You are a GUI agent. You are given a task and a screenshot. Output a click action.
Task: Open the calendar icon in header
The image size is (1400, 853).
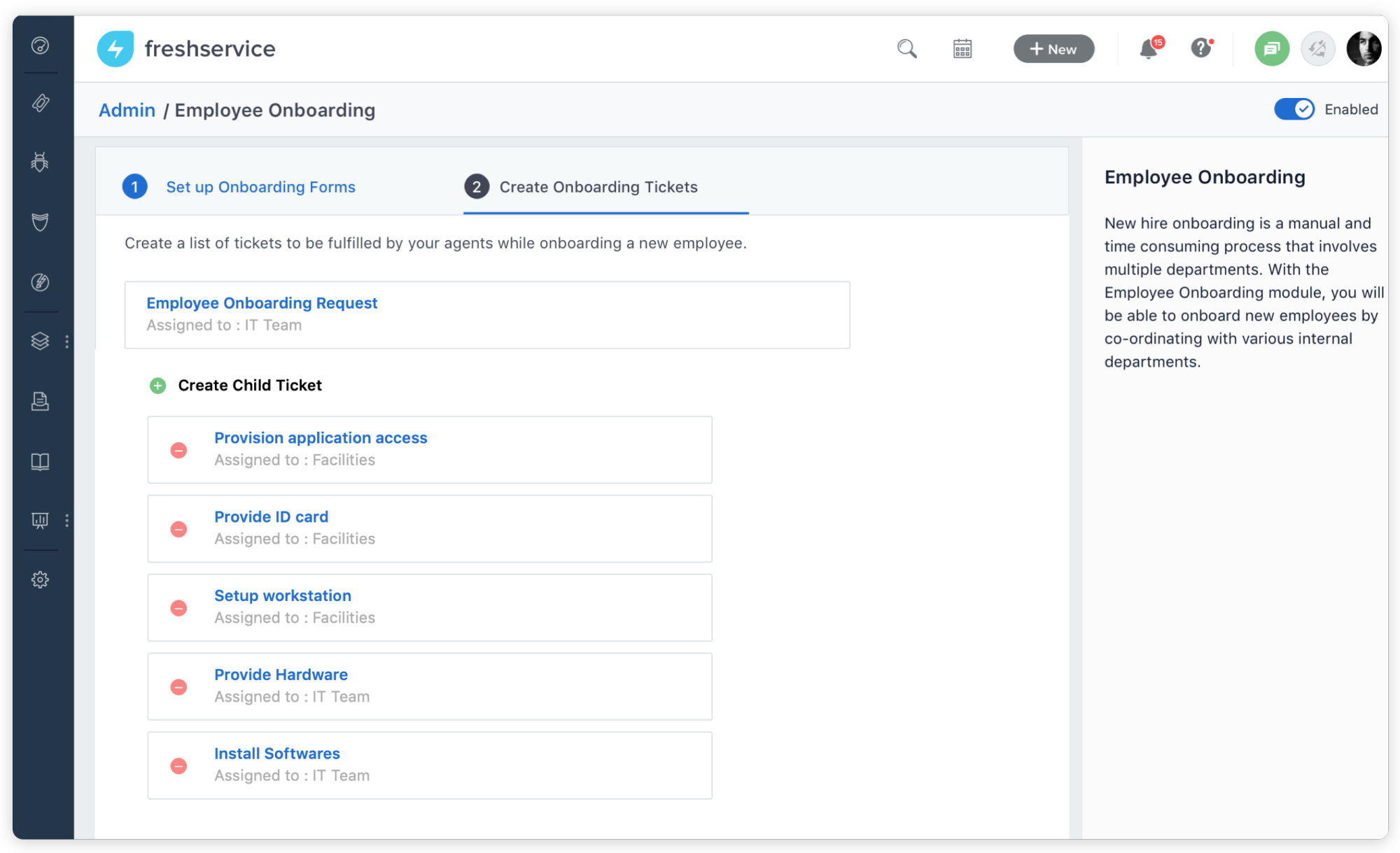[x=962, y=49]
